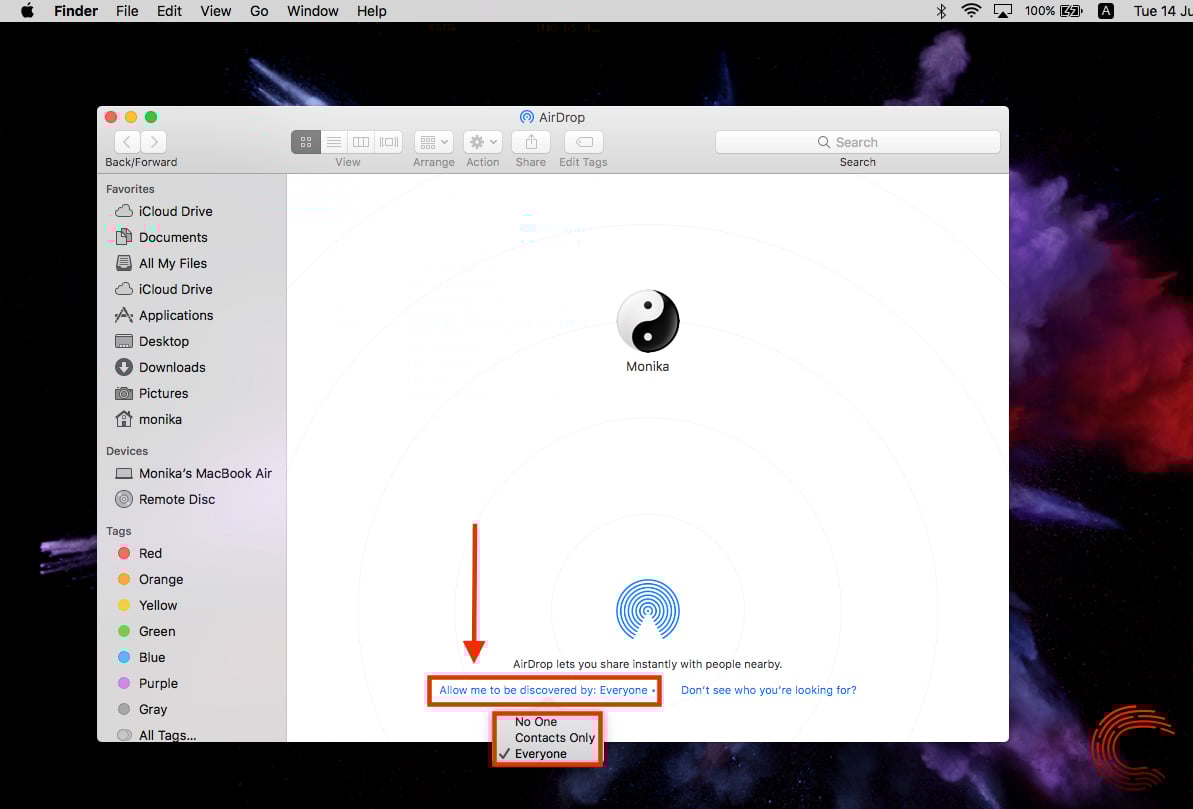Image resolution: width=1193 pixels, height=809 pixels.
Task: Open the Go menu
Action: coord(259,11)
